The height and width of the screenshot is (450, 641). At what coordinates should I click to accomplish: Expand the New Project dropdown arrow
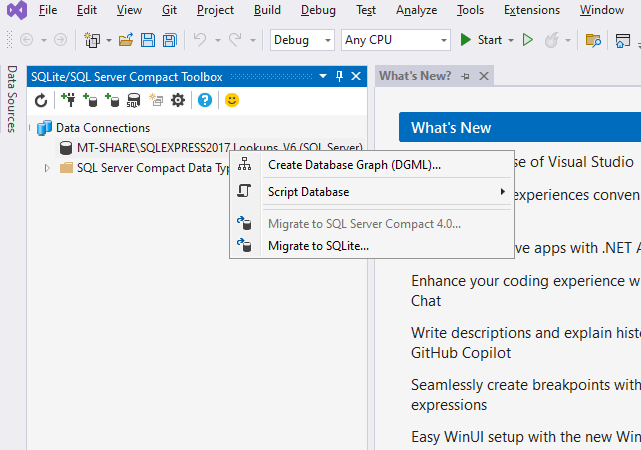point(109,40)
